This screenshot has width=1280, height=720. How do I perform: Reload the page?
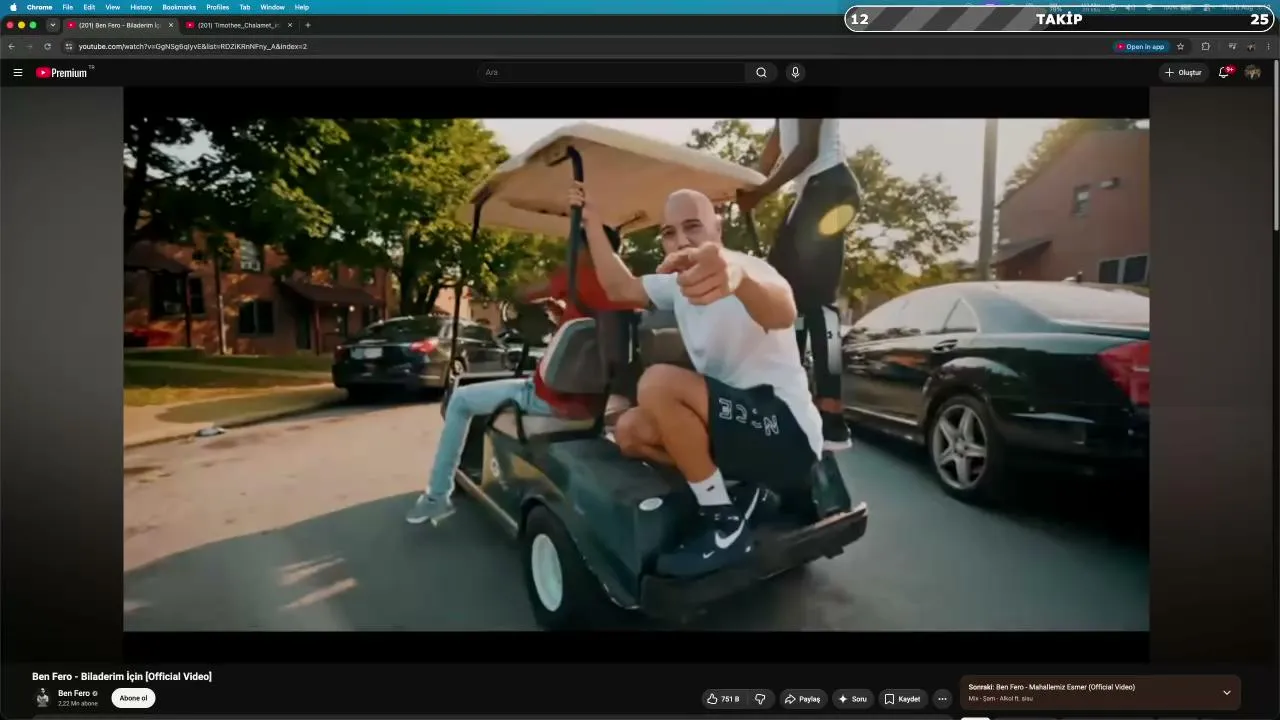(47, 46)
